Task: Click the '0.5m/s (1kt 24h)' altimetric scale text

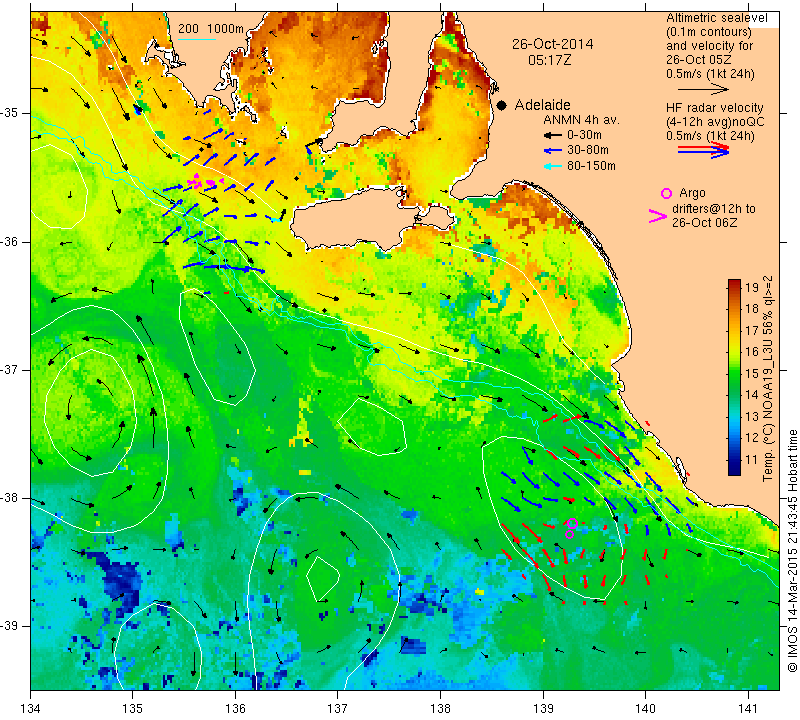Action: click(x=710, y=74)
